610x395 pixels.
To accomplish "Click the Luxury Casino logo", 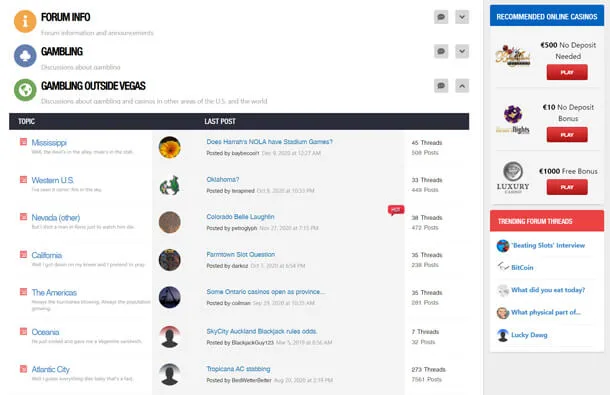I will point(513,177).
